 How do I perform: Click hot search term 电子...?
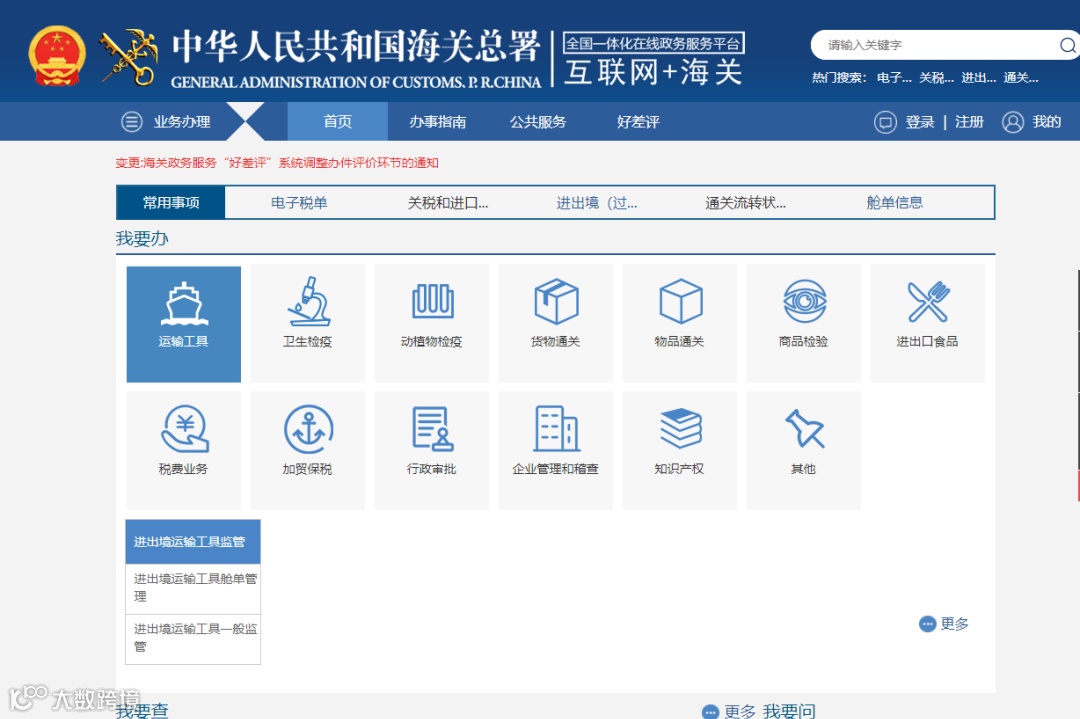coord(894,78)
